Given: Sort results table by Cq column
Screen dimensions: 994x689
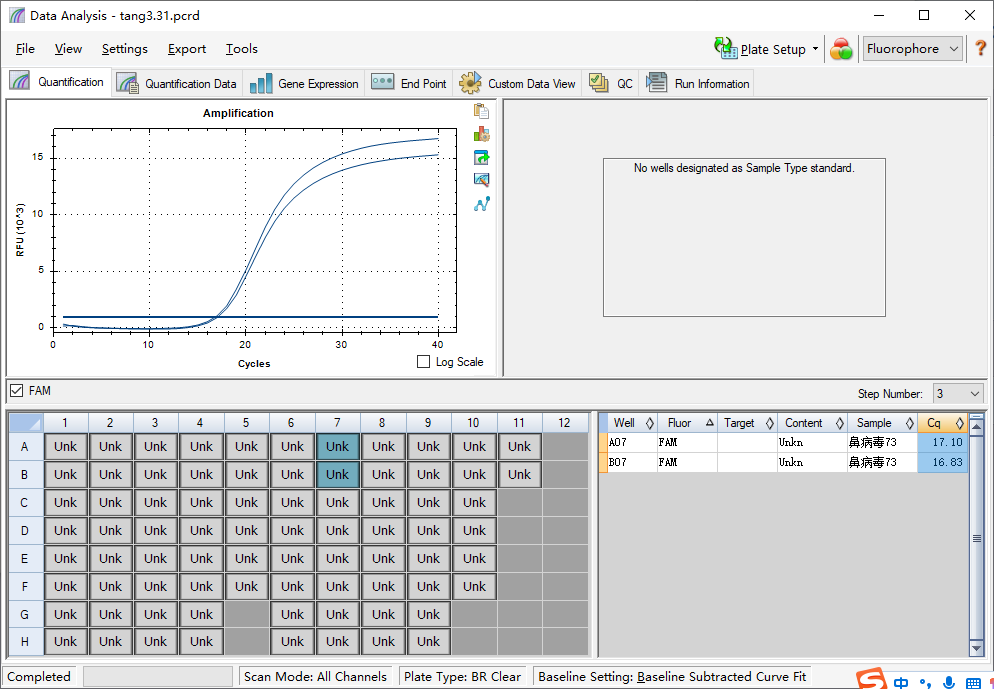Looking at the screenshot, I should click(943, 423).
